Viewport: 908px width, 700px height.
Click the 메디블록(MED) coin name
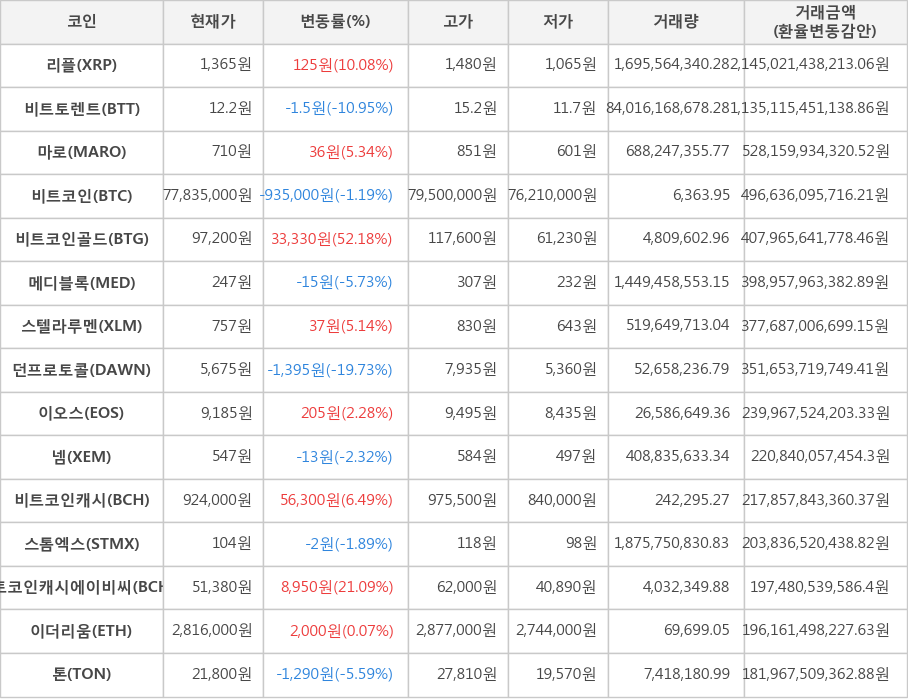(x=82, y=283)
